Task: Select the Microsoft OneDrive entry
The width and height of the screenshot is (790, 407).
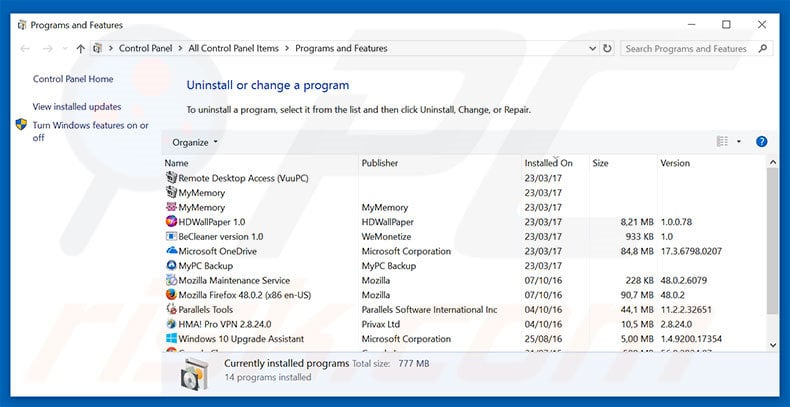Action: [x=217, y=251]
